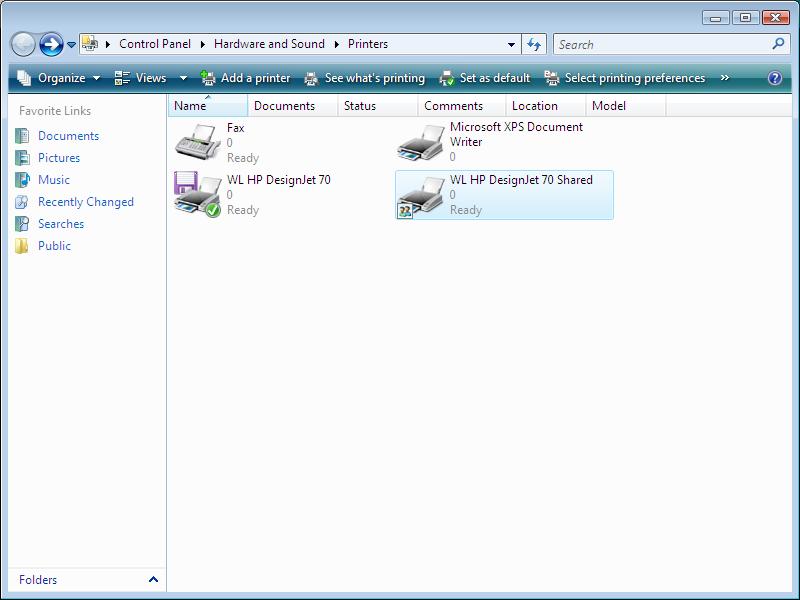800x600 pixels.
Task: Sort by the Model column header
Action: coord(626,106)
